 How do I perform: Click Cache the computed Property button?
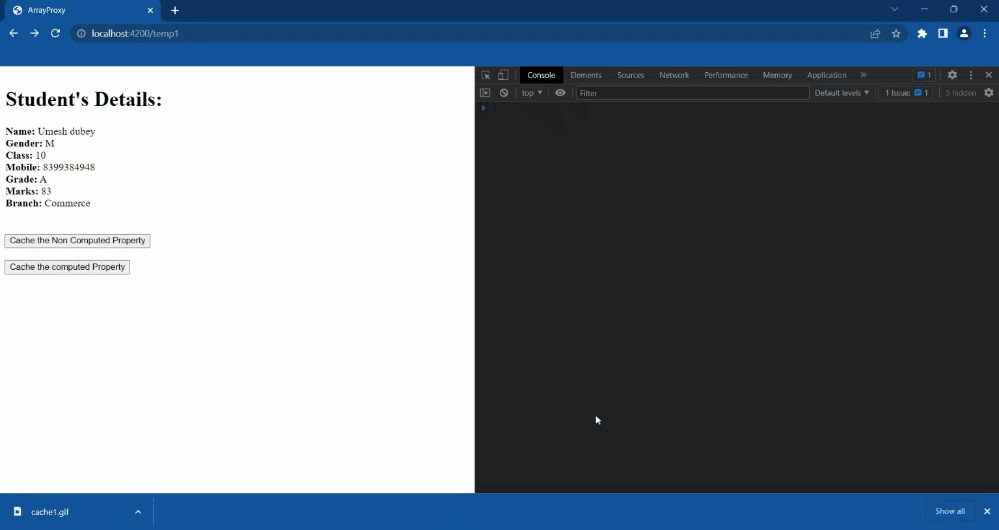pos(67,268)
